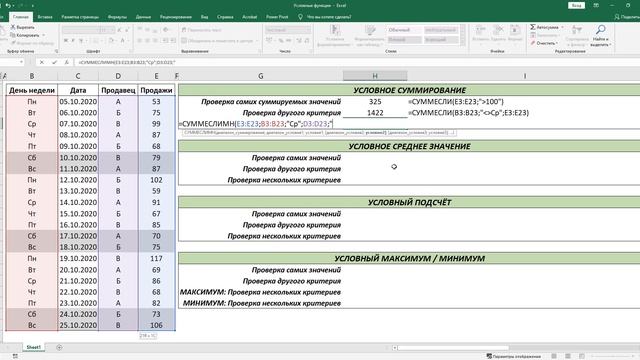This screenshot has width=640, height=360.
Task: Open the Вставка ribbon tab
Action: [45, 17]
